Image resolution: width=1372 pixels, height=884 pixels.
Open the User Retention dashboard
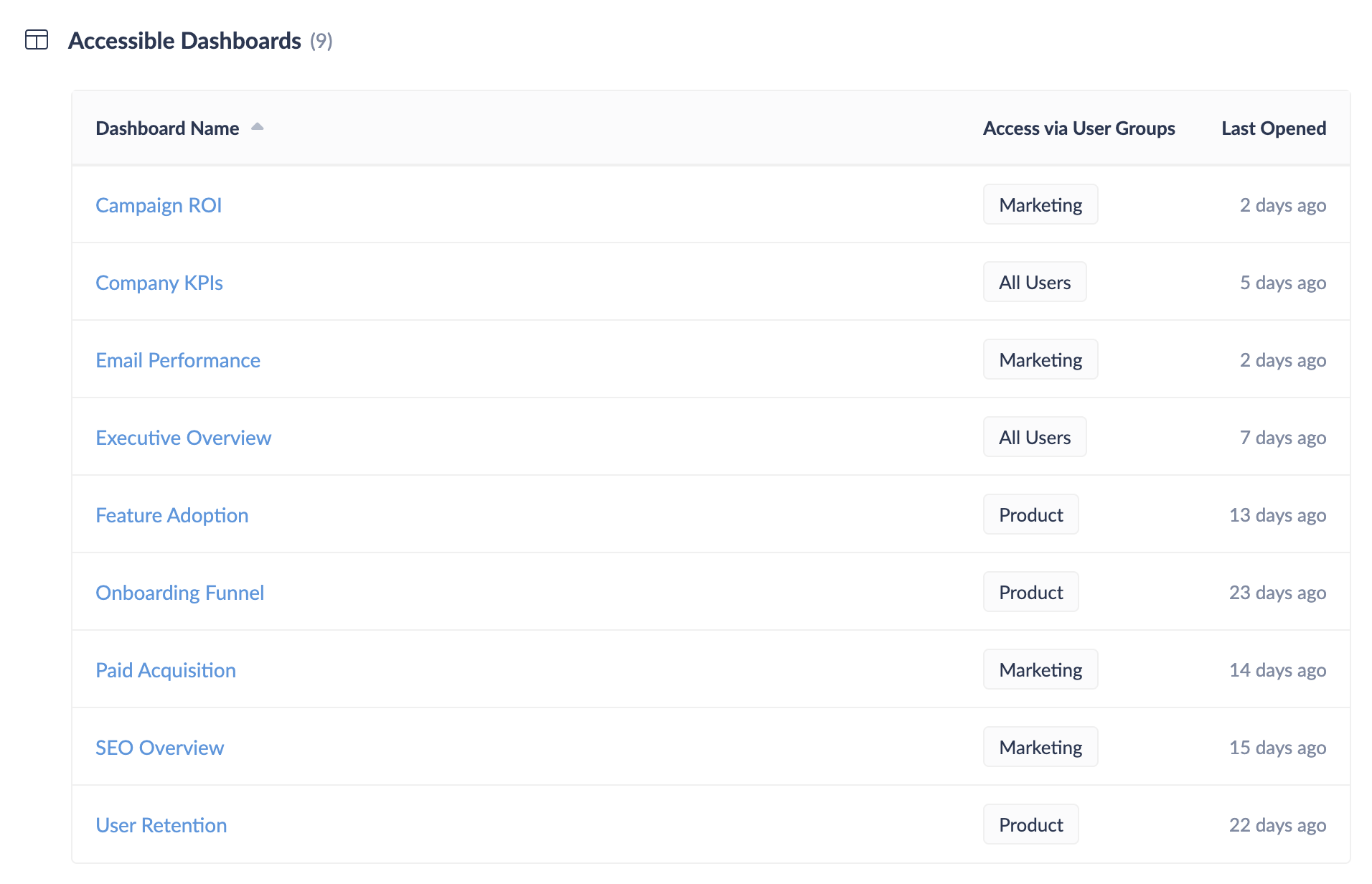161,824
